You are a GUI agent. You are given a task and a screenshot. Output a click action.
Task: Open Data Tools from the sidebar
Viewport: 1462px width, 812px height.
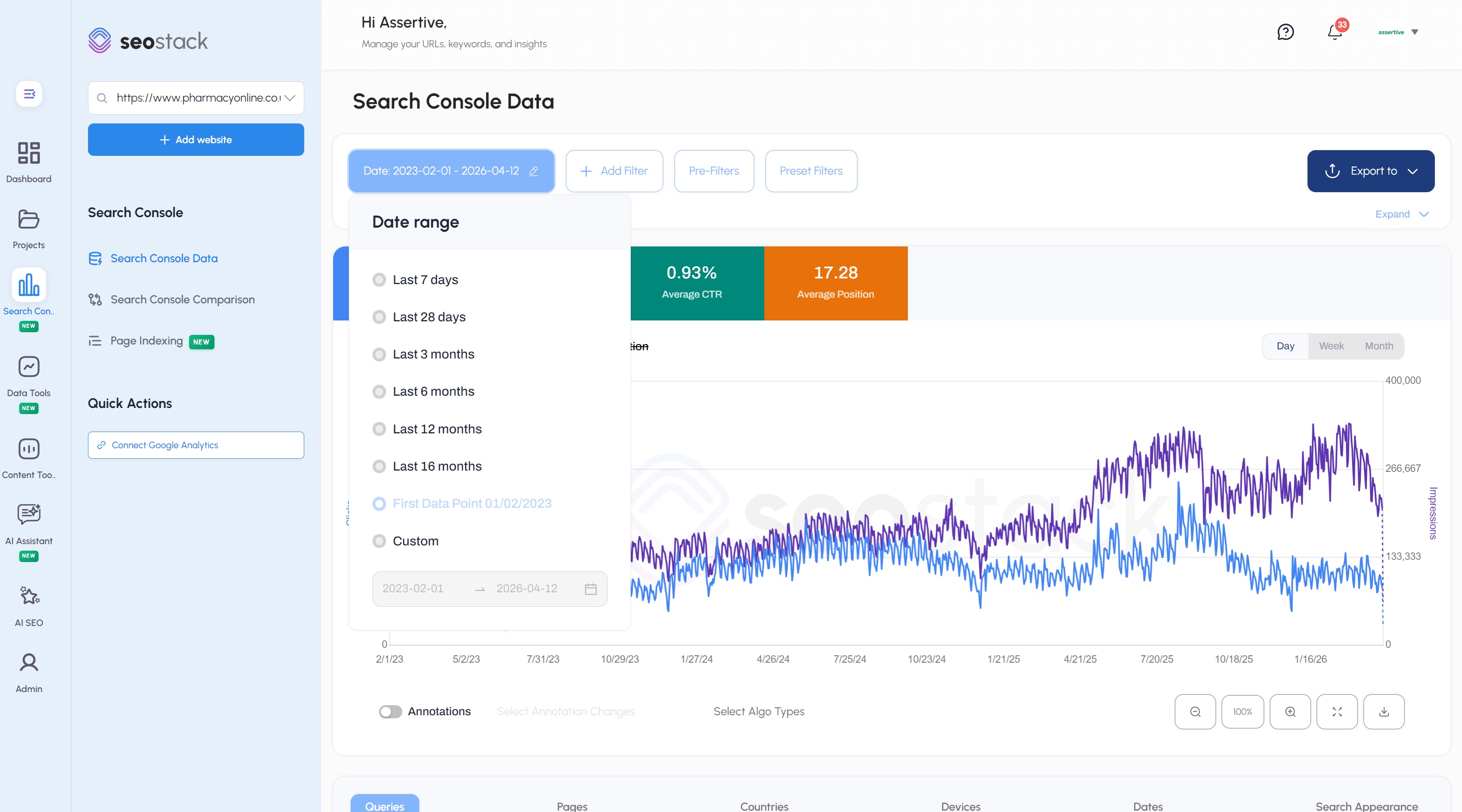(x=28, y=366)
